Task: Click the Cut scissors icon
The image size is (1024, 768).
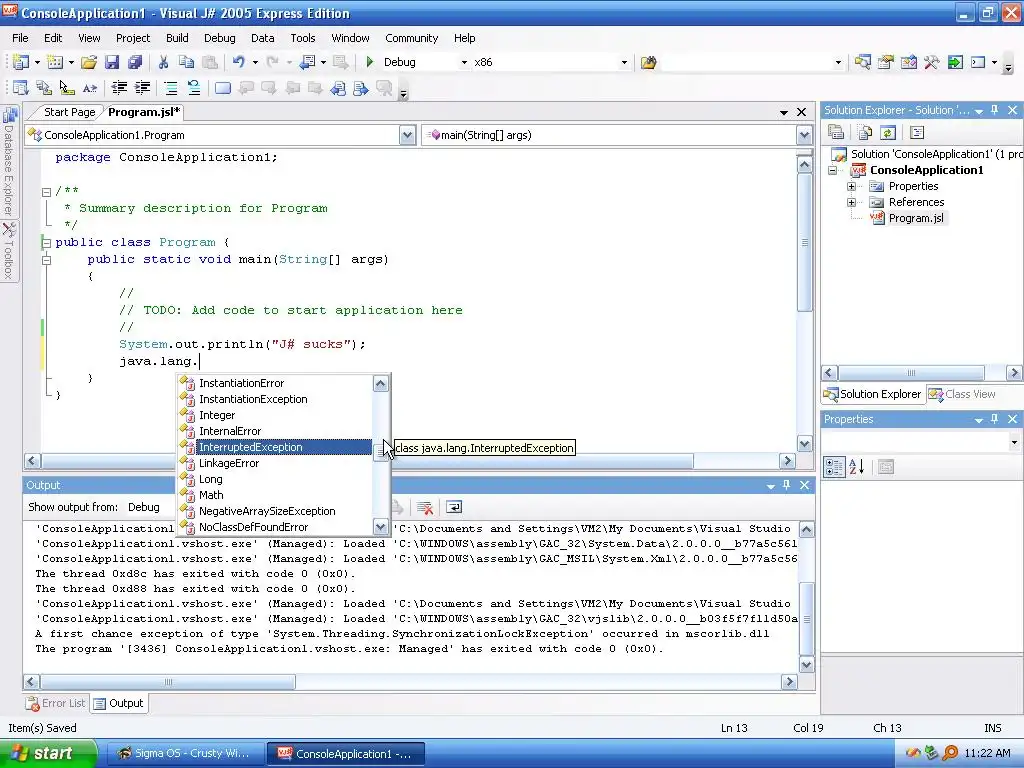Action: 163,62
